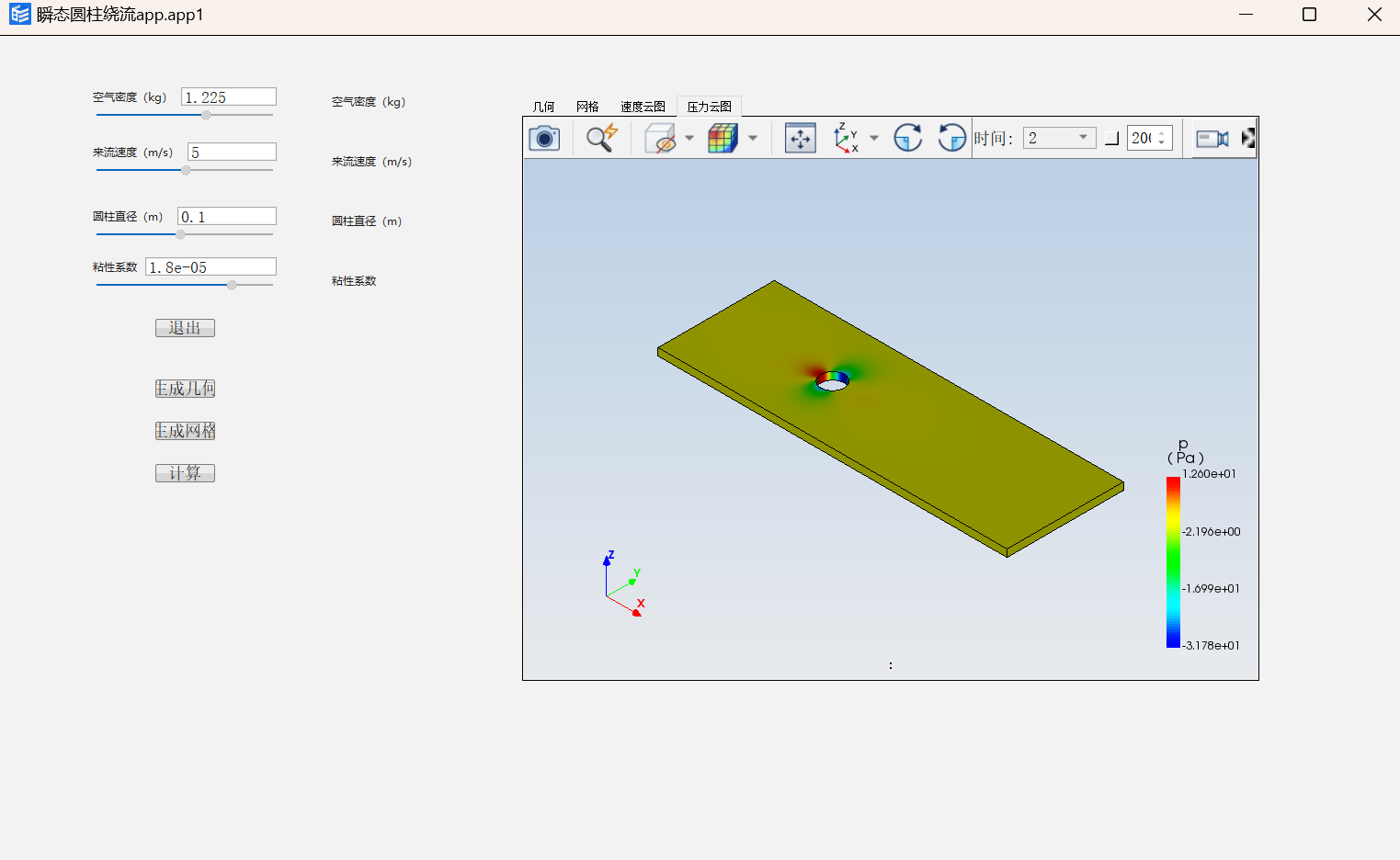Decrease the 200 spinner value

[1162, 143]
